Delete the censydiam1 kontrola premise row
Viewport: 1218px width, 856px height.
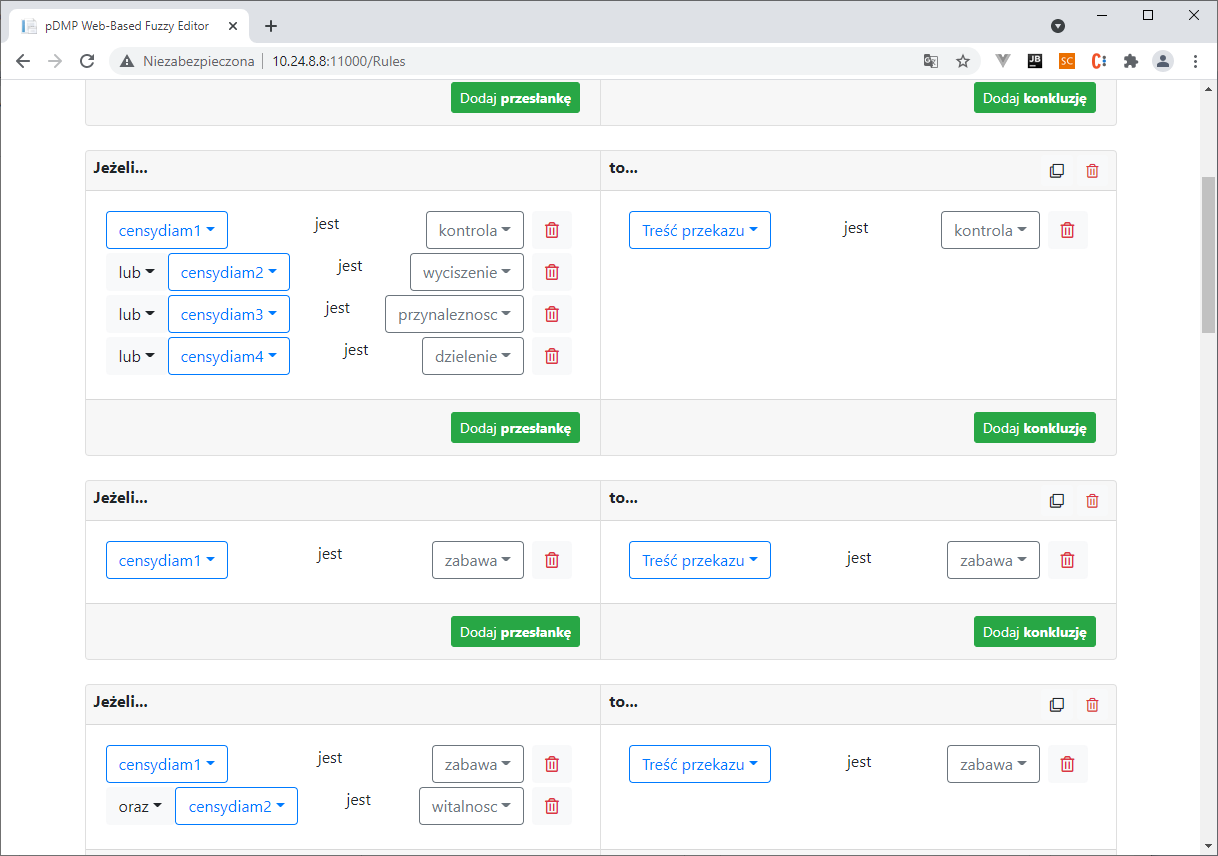point(551,230)
